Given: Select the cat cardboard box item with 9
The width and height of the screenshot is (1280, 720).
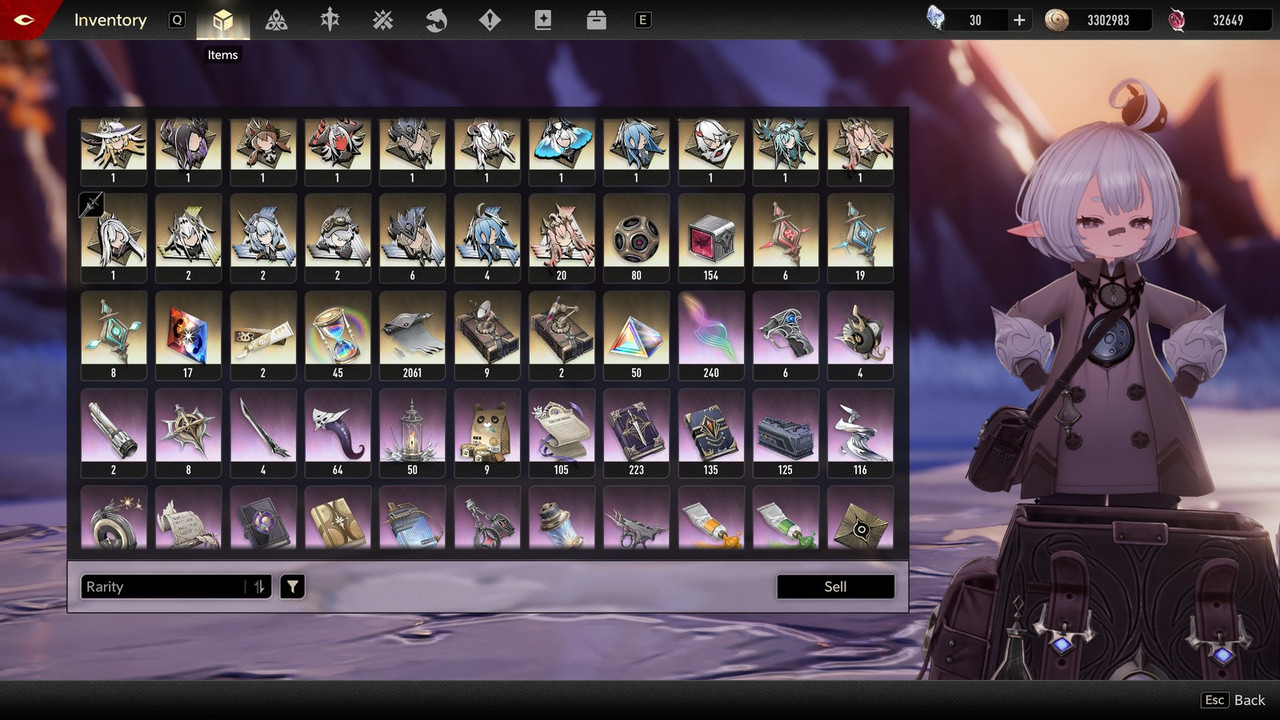Looking at the screenshot, I should [x=486, y=432].
